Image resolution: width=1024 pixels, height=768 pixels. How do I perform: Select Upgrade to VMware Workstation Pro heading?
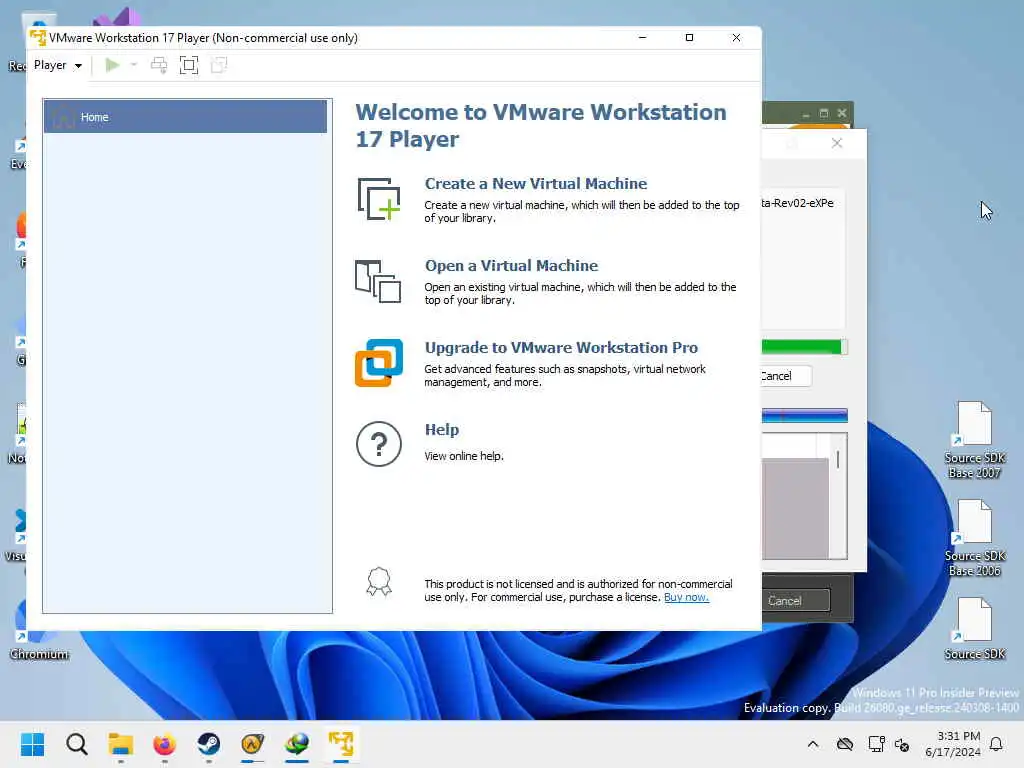pyautogui.click(x=561, y=347)
